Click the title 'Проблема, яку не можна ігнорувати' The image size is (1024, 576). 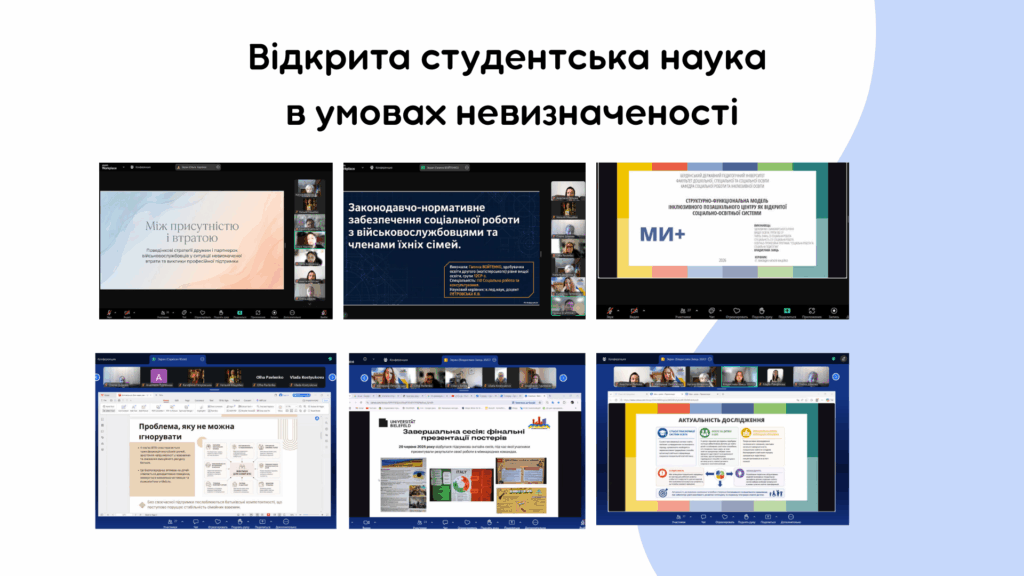click(x=187, y=431)
